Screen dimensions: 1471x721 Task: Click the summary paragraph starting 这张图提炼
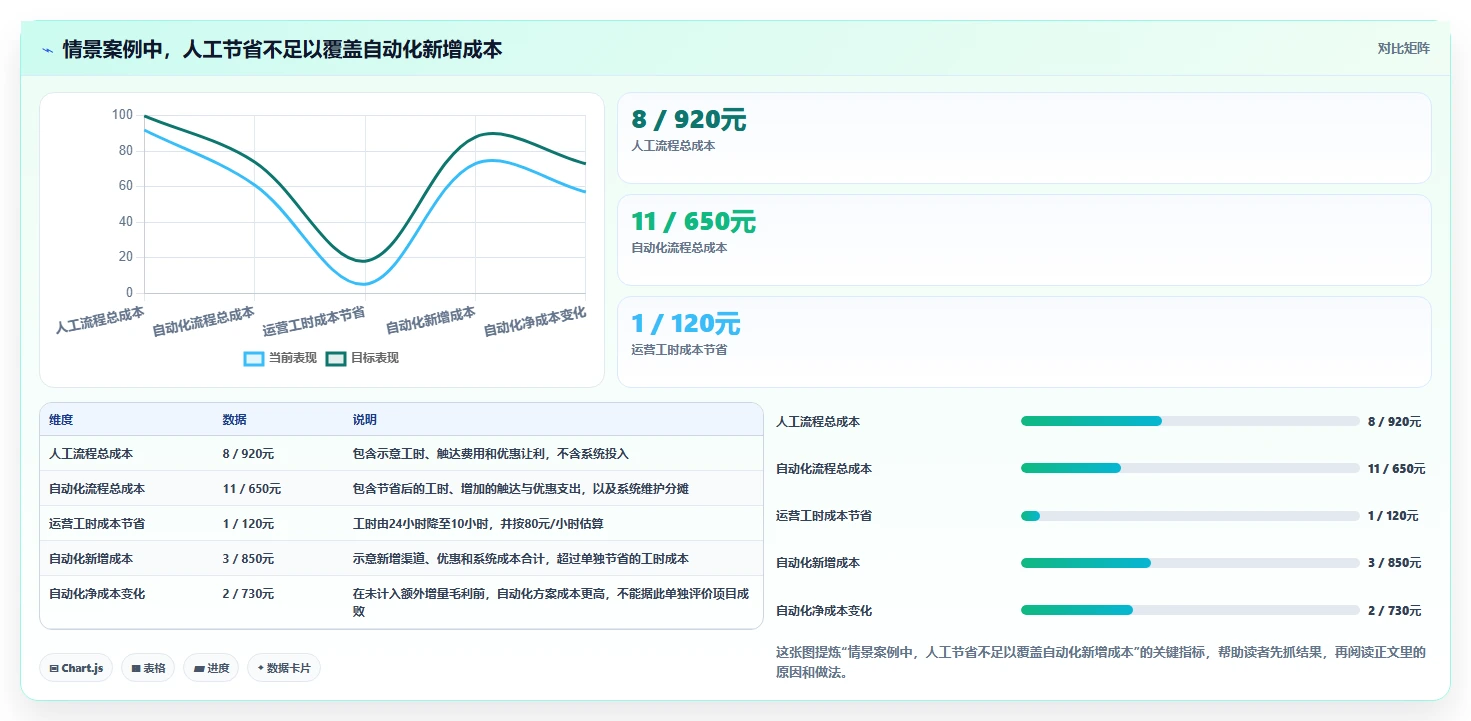pyautogui.click(x=1101, y=662)
